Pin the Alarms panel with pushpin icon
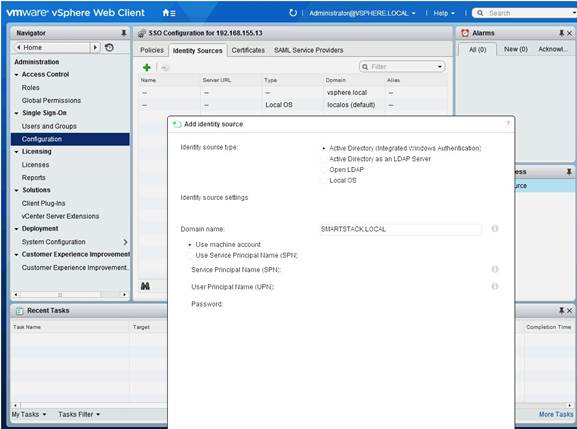Image resolution: width=577 pixels, height=429 pixels. (x=561, y=33)
